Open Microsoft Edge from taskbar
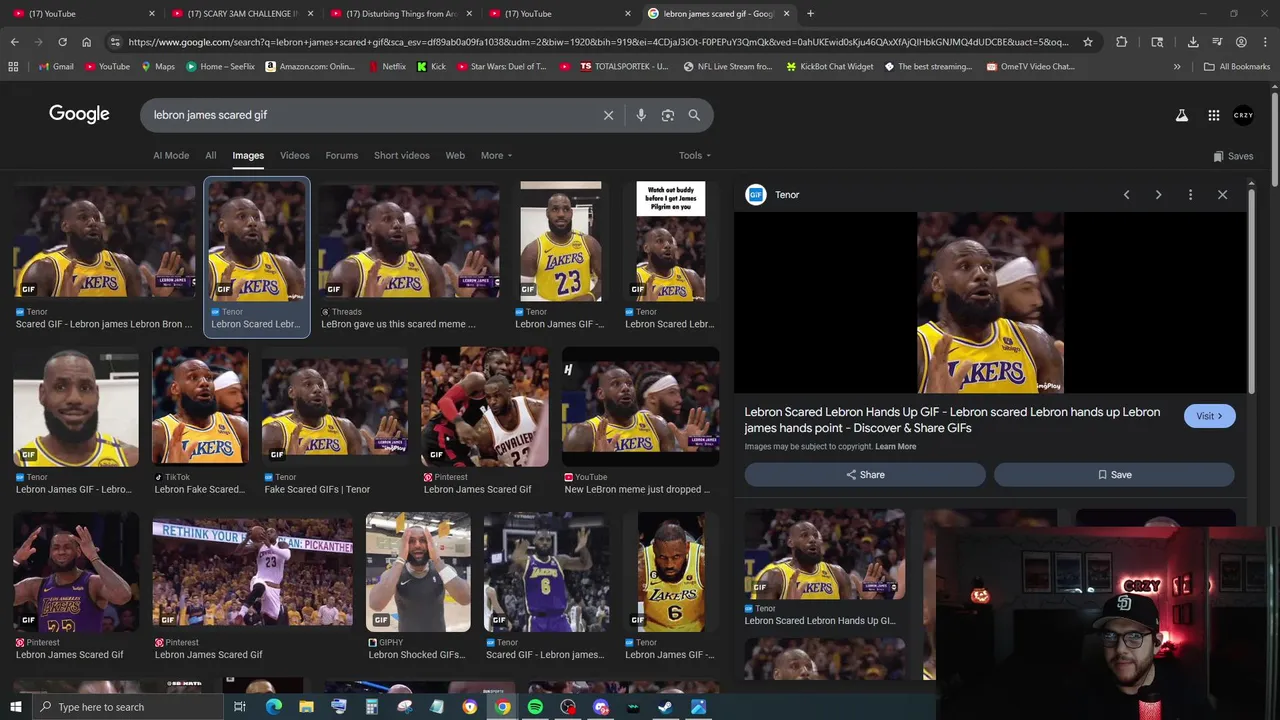This screenshot has width=1280, height=720. (273, 707)
